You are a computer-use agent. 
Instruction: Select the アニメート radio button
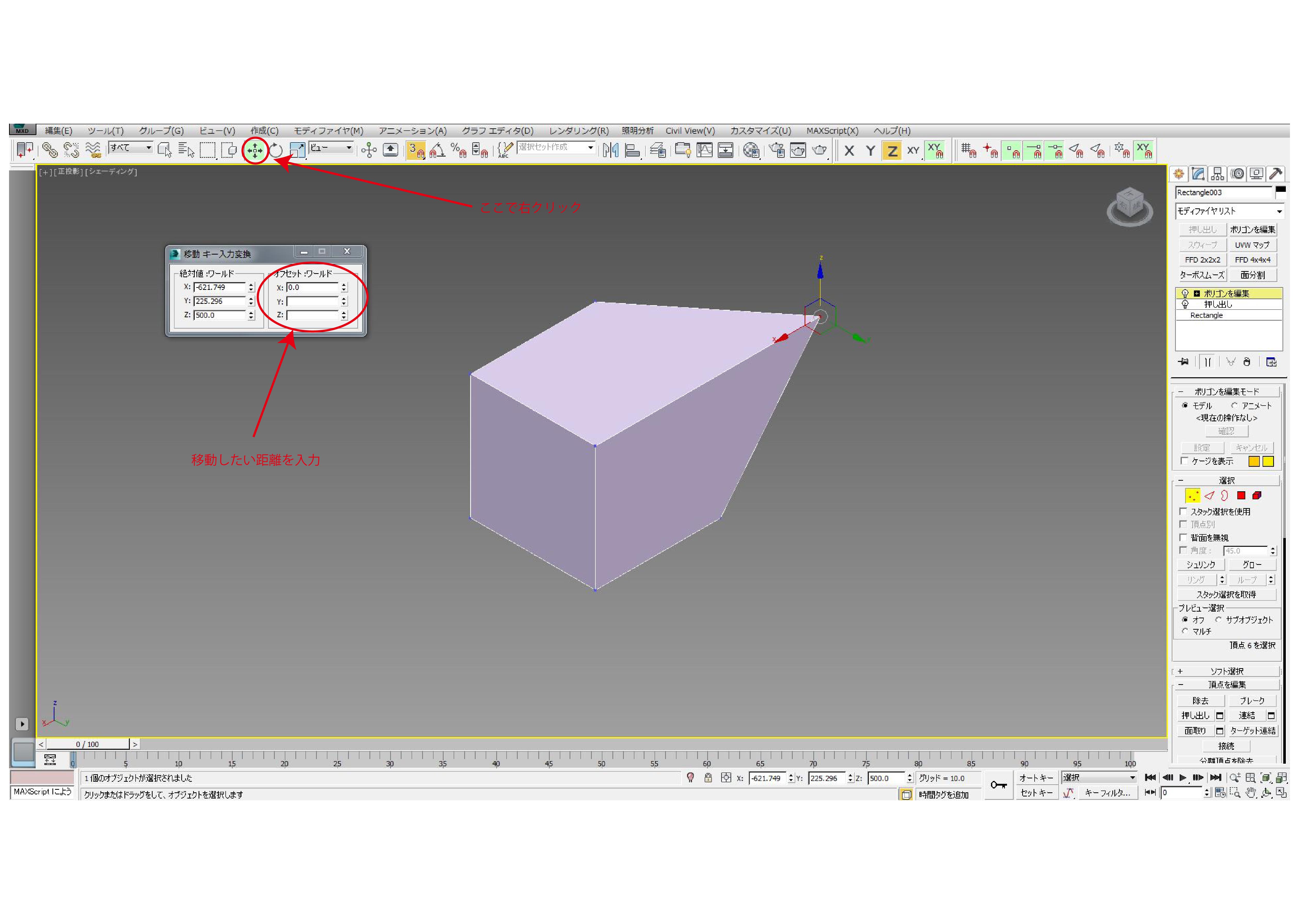pos(1234,406)
